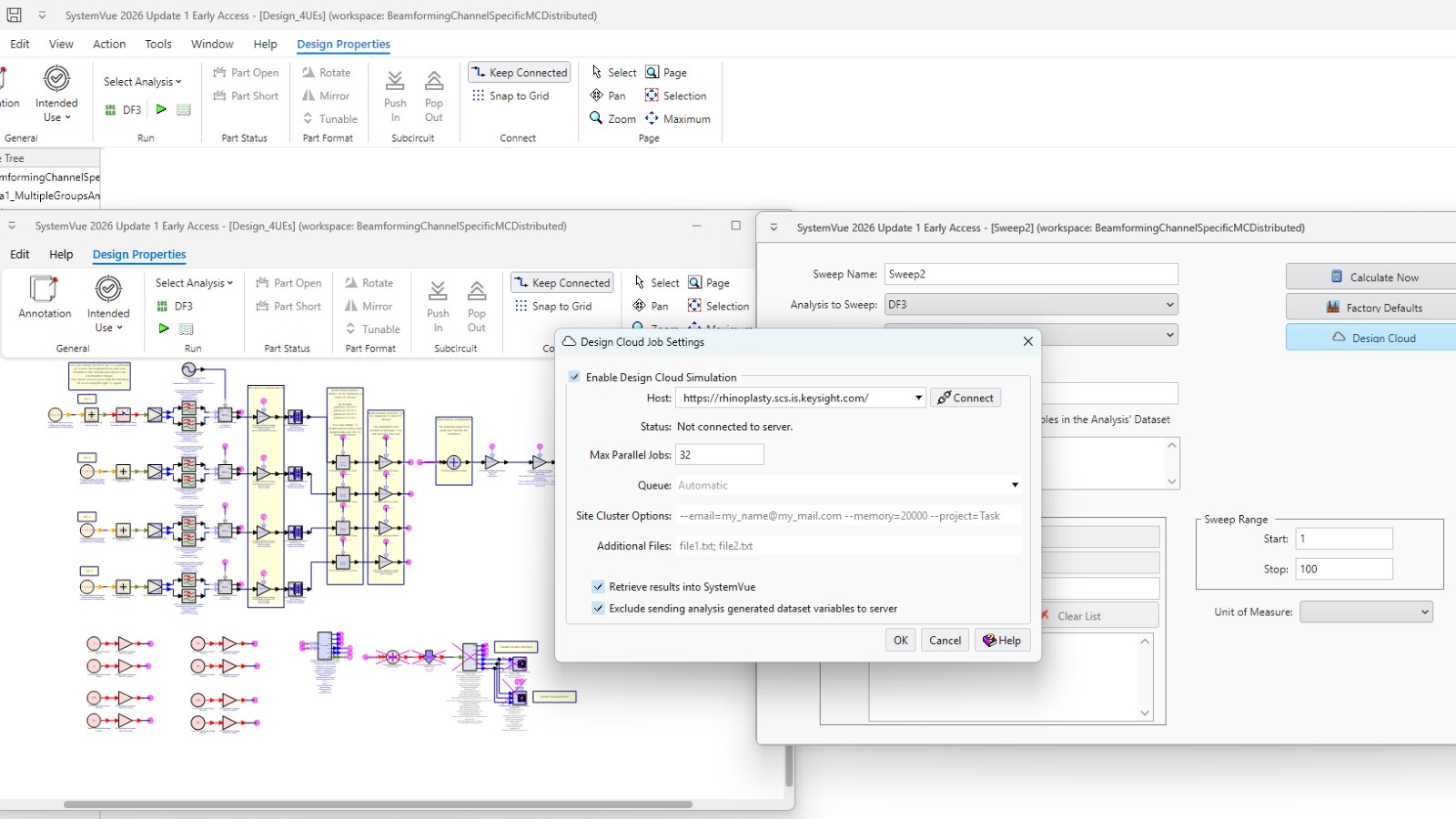
Task: Click Rotate in top ribbon
Action: tap(327, 73)
